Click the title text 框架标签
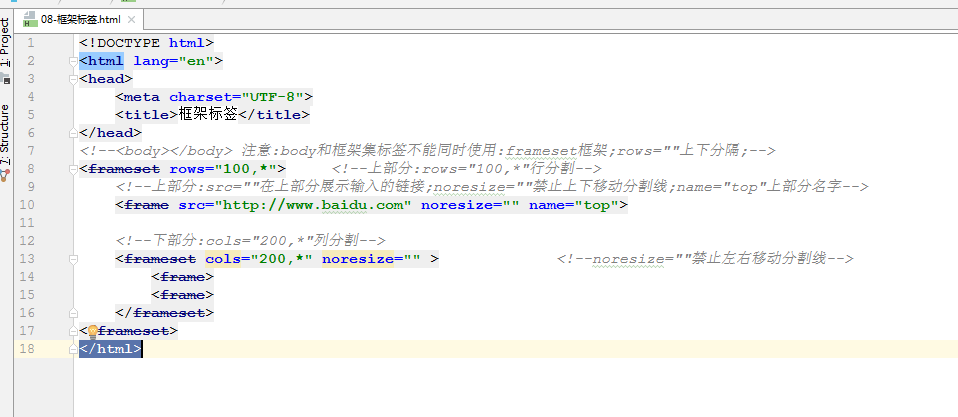Image resolution: width=958 pixels, height=417 pixels. (x=208, y=115)
